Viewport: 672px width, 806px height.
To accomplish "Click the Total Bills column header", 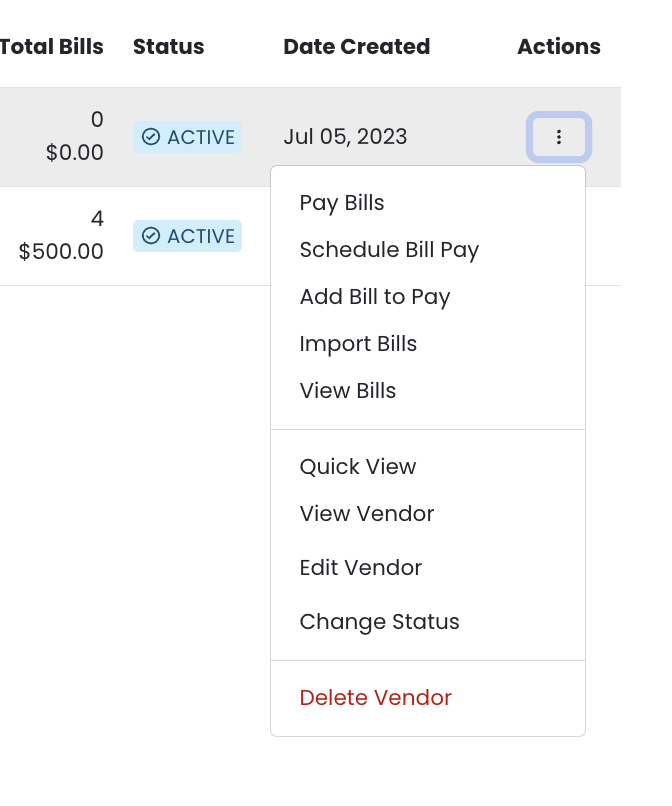I will (51, 47).
